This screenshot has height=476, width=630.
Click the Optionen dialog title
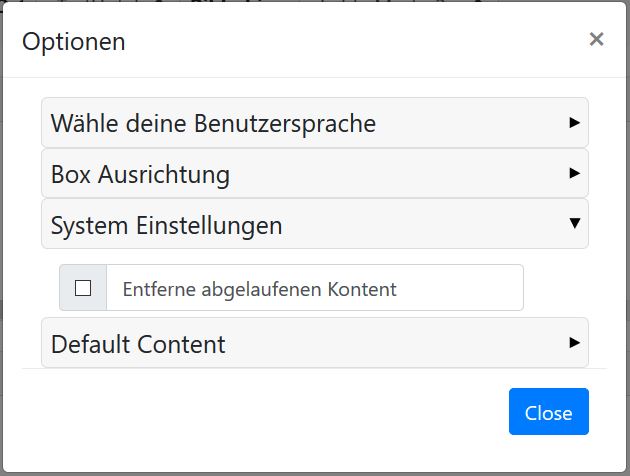pos(74,41)
